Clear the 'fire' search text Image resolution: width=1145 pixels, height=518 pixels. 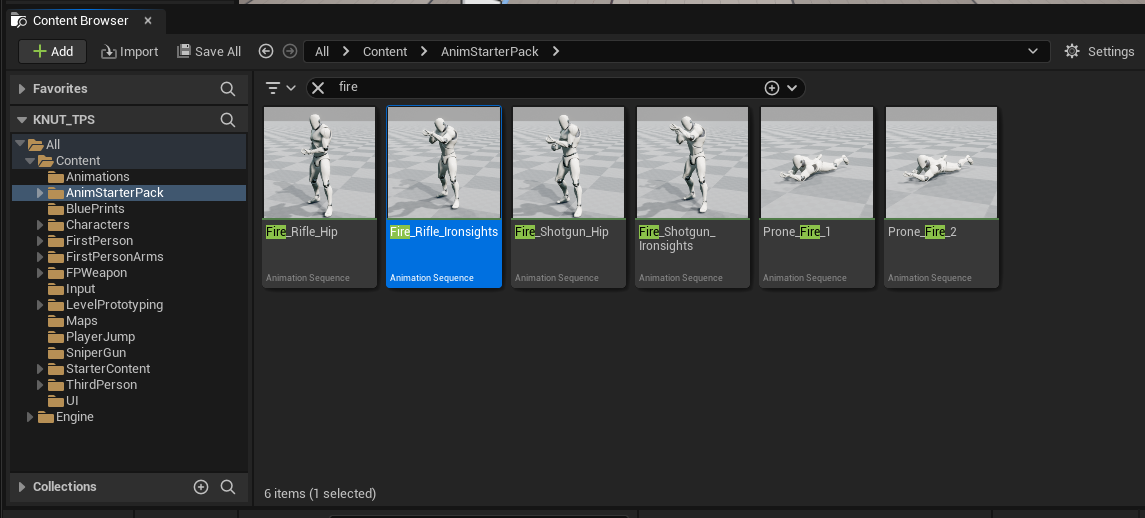318,88
